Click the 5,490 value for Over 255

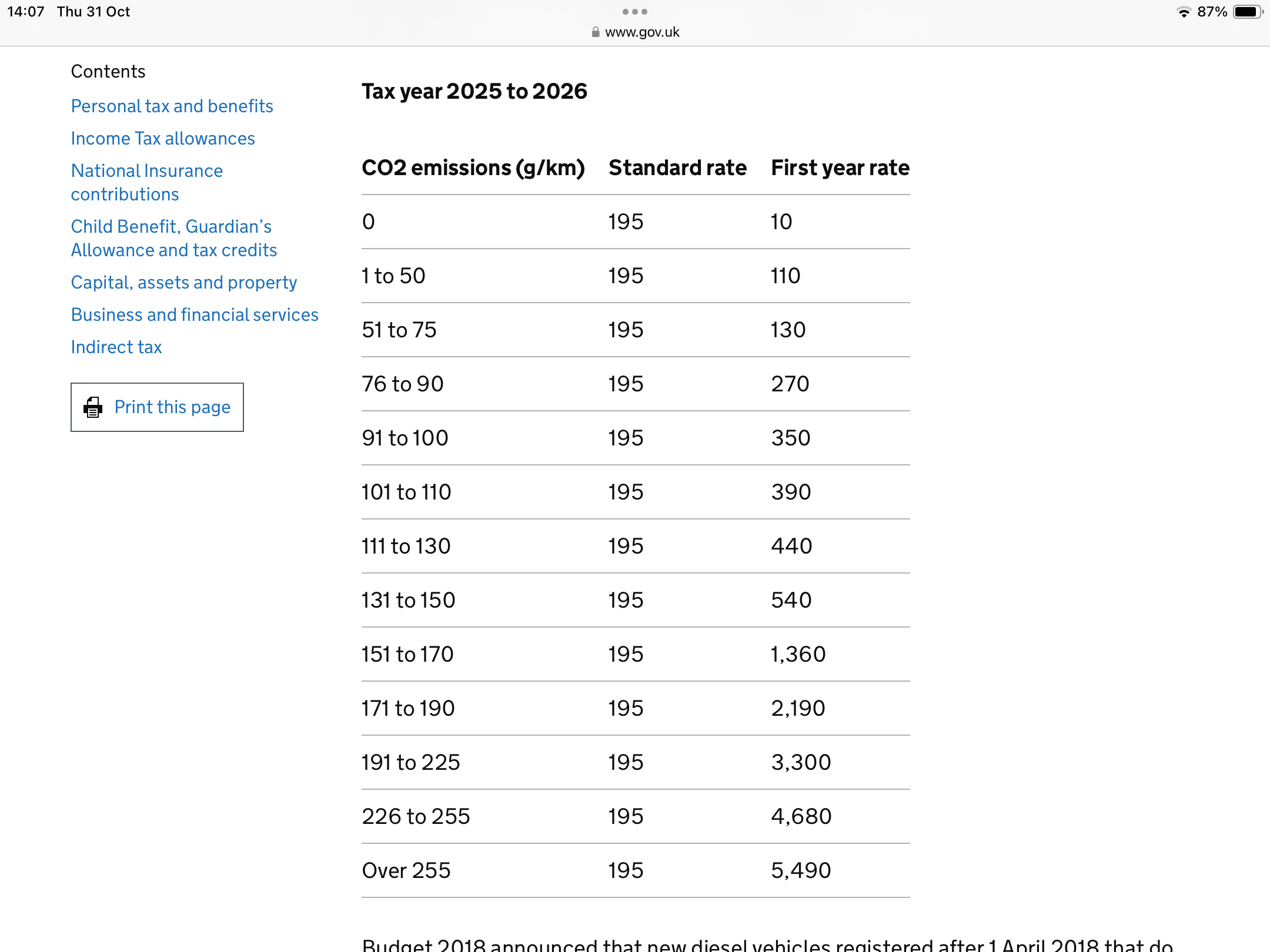coord(801,870)
